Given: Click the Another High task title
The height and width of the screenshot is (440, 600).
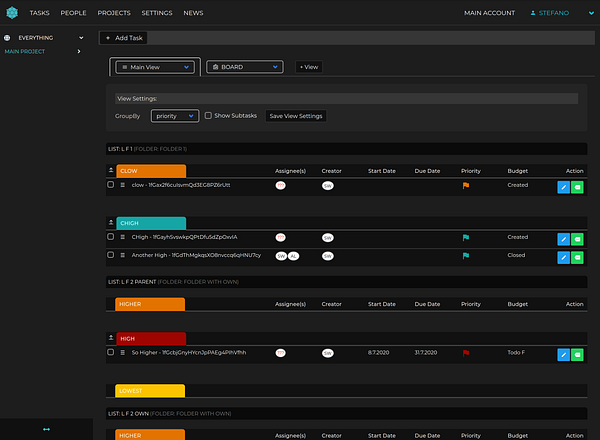Looking at the screenshot, I should coord(196,255).
